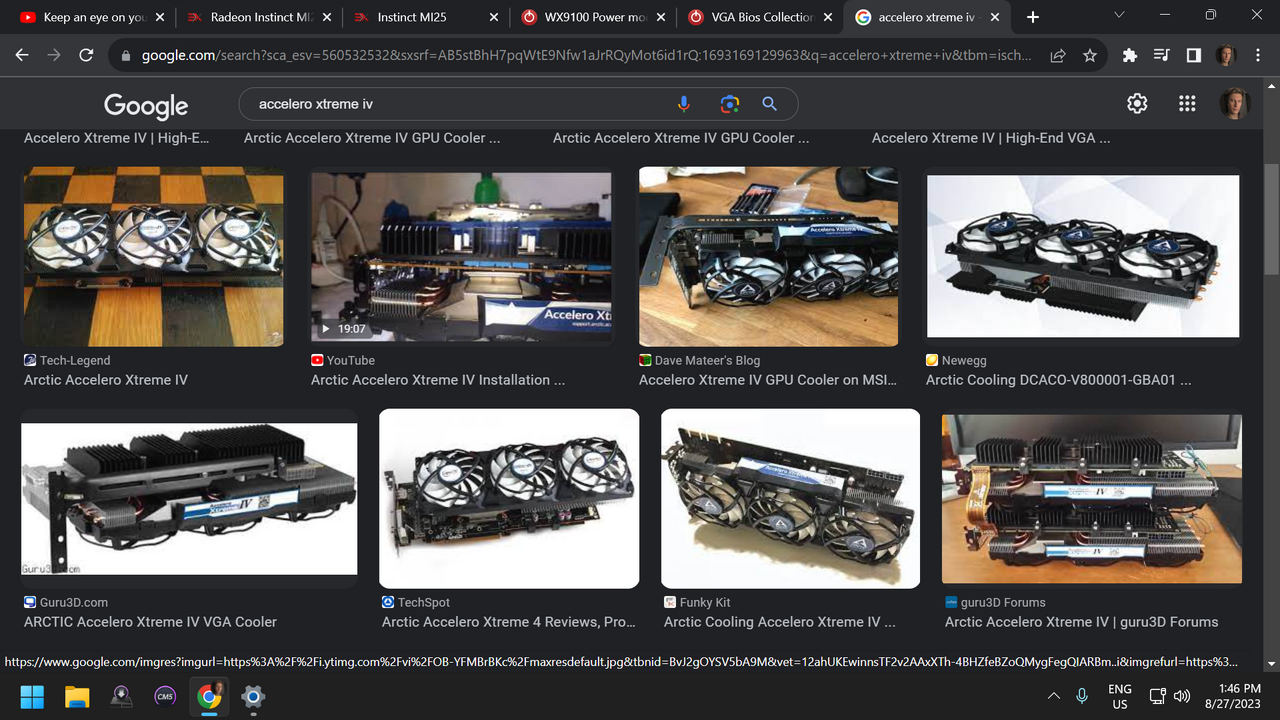Open the Newegg Arctic Cooling result link

coord(1058,380)
